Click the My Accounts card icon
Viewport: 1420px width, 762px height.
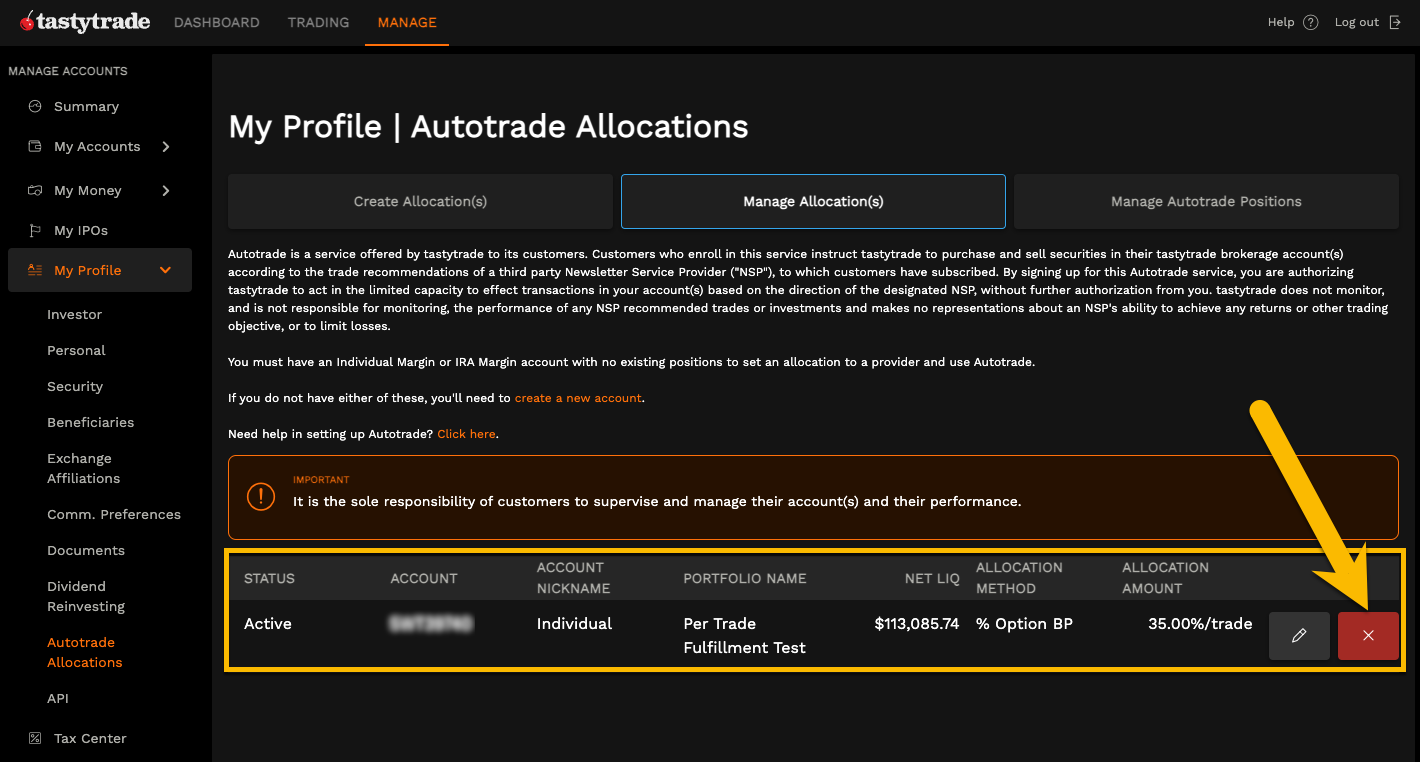[33, 146]
